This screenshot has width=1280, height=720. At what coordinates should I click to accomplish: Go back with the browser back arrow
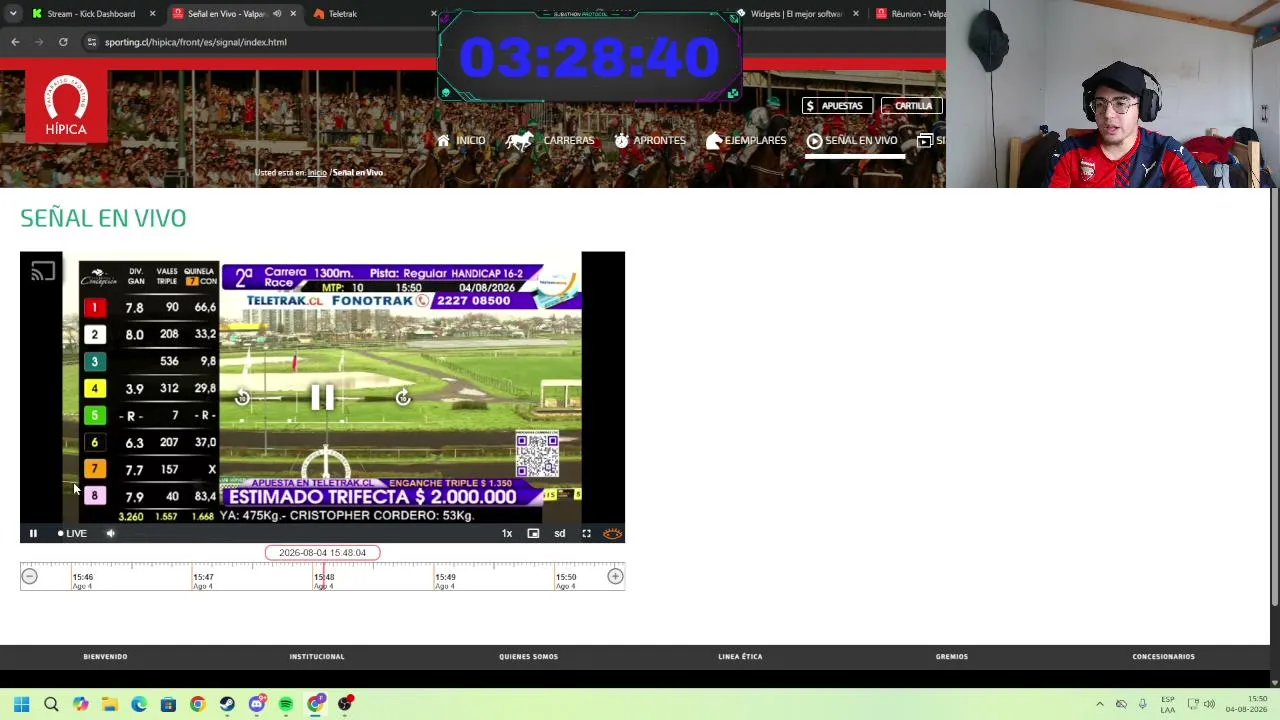pyautogui.click(x=15, y=42)
